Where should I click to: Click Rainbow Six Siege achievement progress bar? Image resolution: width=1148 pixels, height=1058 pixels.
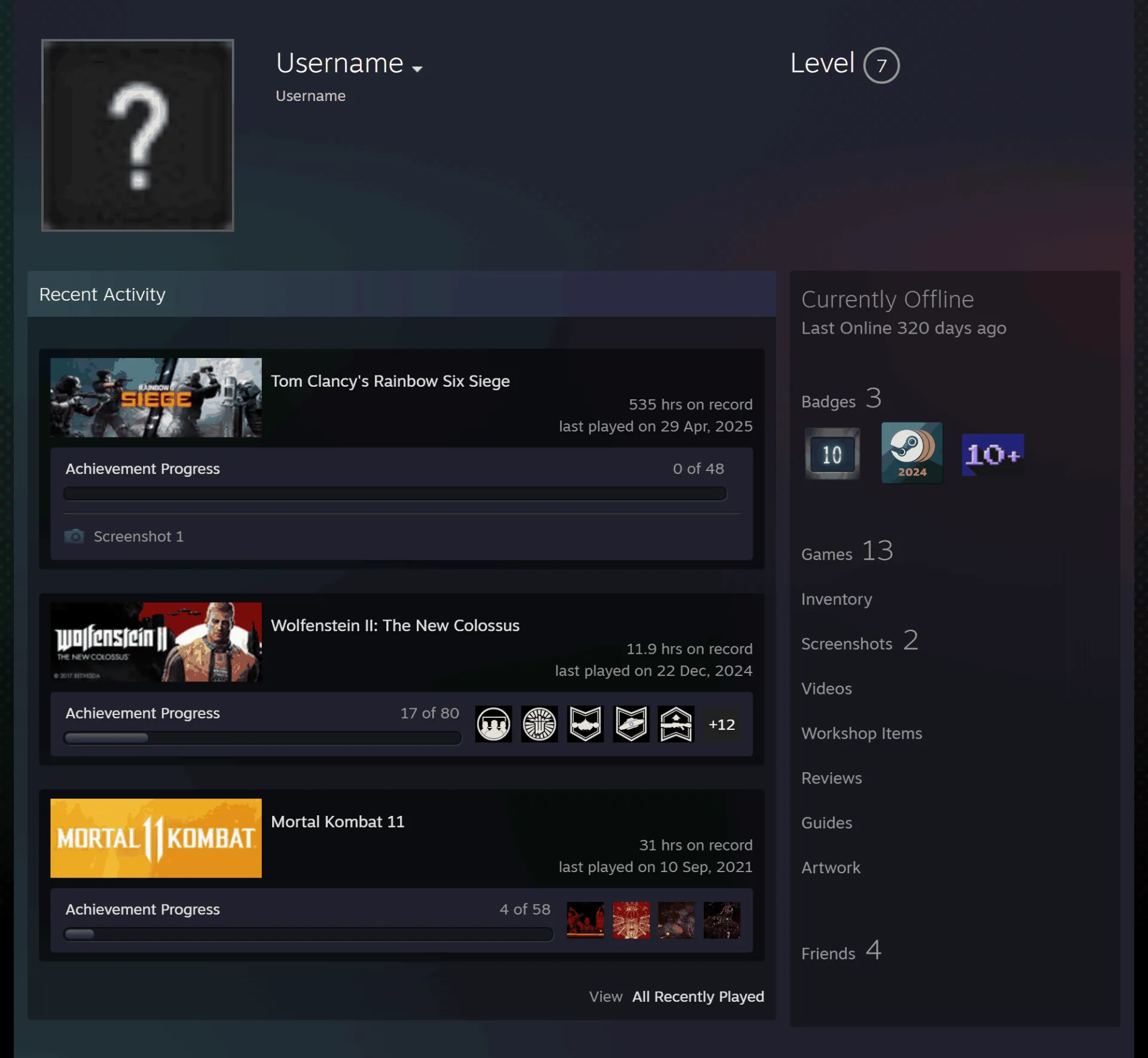[395, 493]
